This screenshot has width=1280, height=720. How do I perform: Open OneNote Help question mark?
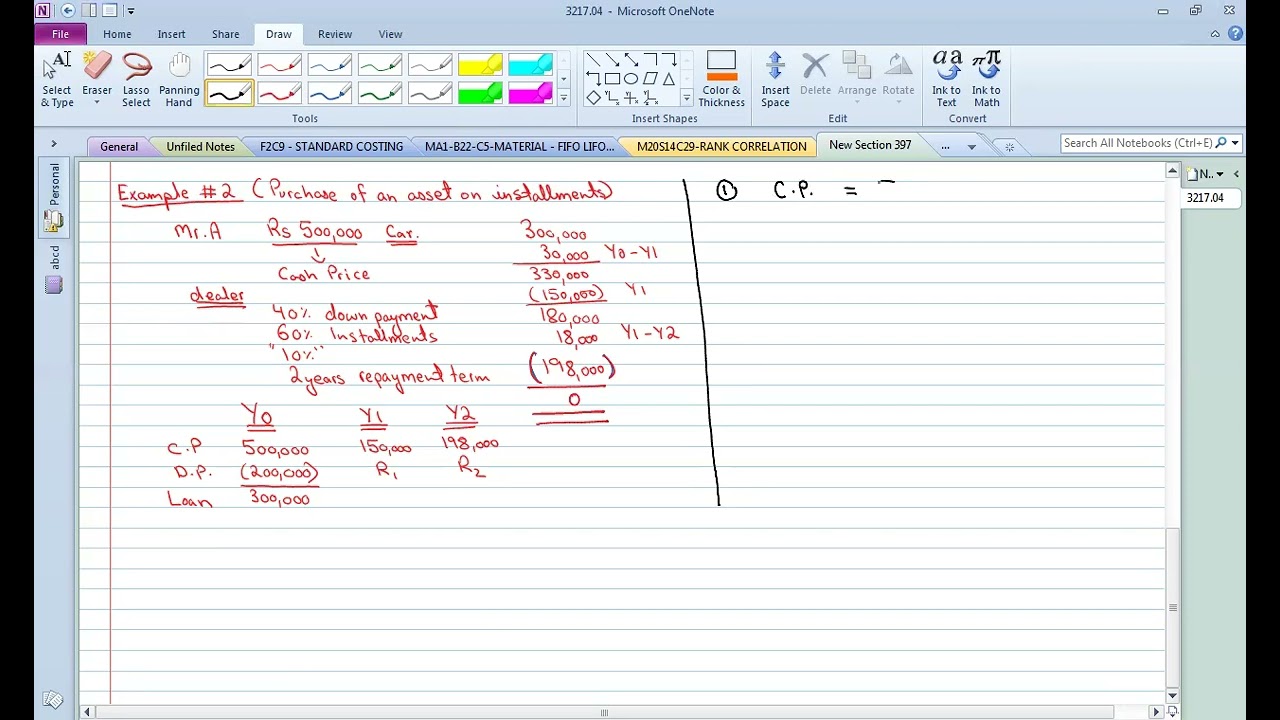coord(1235,34)
